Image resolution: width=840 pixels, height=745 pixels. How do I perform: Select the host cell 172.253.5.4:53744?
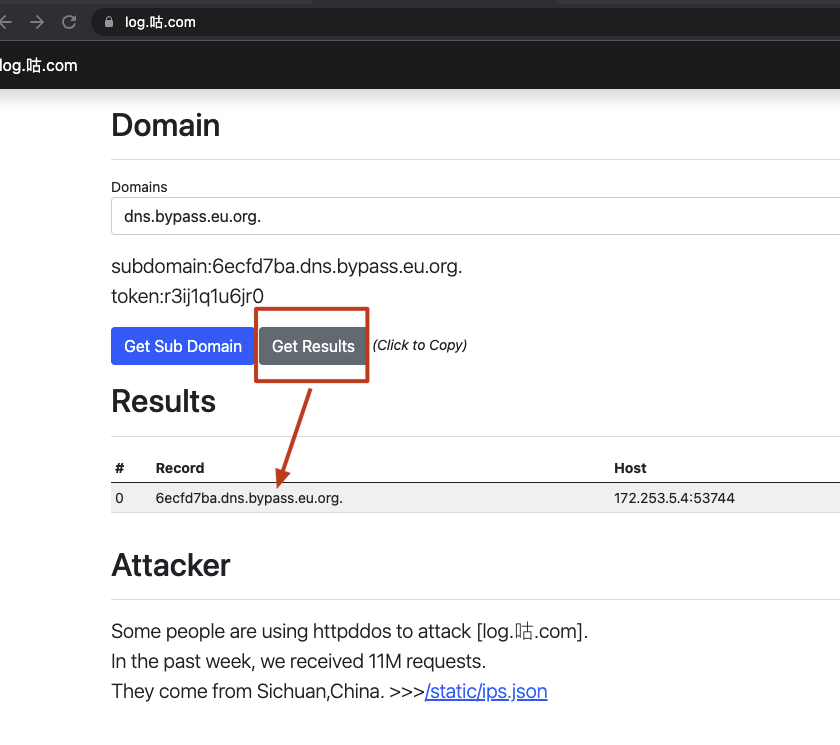(674, 498)
